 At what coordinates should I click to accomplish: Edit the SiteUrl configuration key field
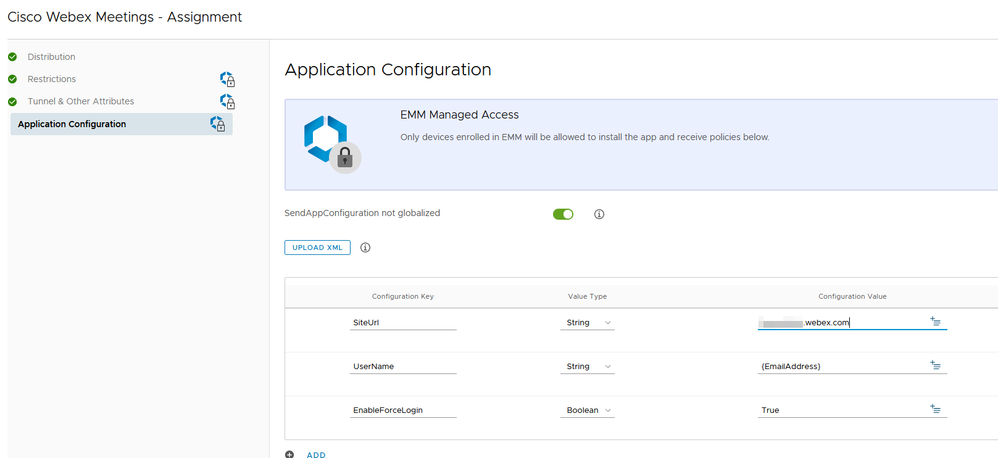click(403, 323)
